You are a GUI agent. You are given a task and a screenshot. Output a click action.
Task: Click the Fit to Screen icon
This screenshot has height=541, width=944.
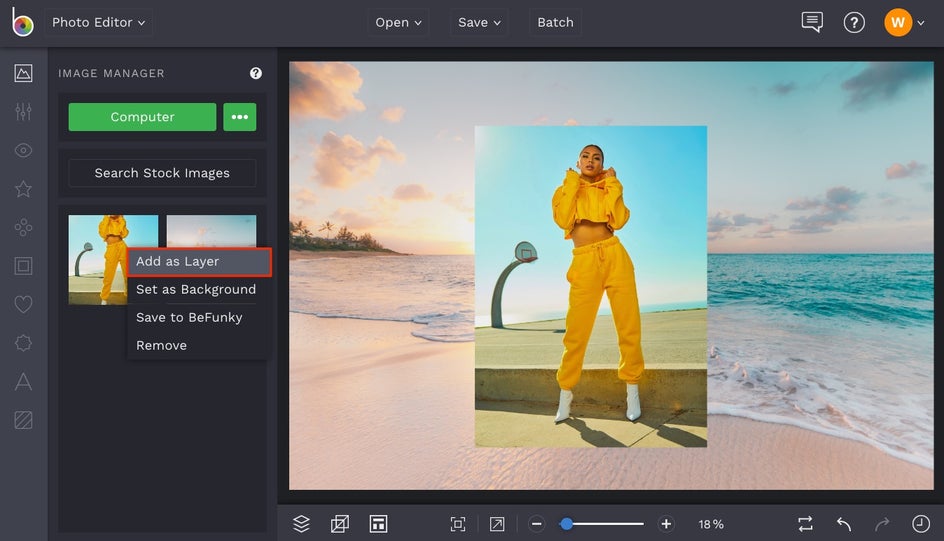point(458,524)
